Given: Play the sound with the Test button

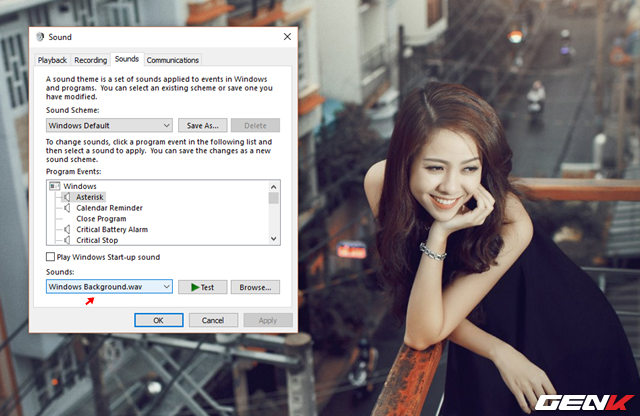Looking at the screenshot, I should (202, 287).
